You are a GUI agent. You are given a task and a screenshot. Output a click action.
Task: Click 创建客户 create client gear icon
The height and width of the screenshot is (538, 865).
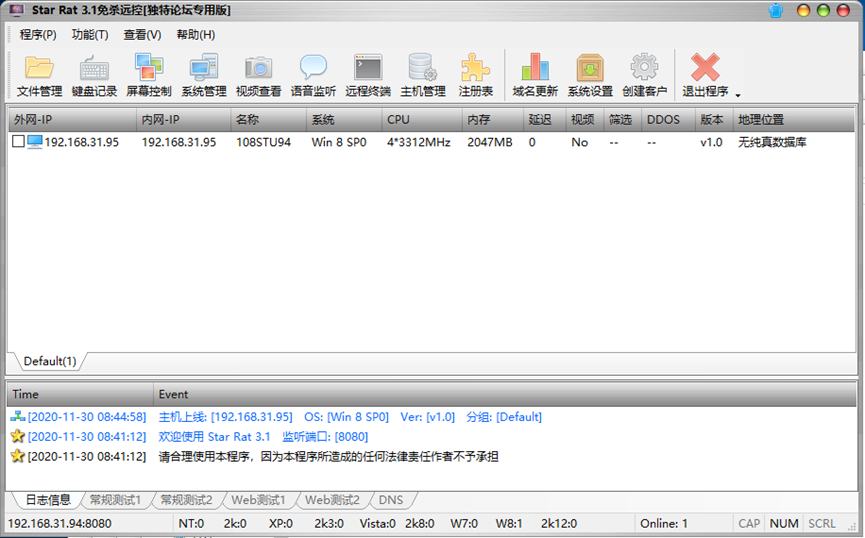pyautogui.click(x=644, y=67)
